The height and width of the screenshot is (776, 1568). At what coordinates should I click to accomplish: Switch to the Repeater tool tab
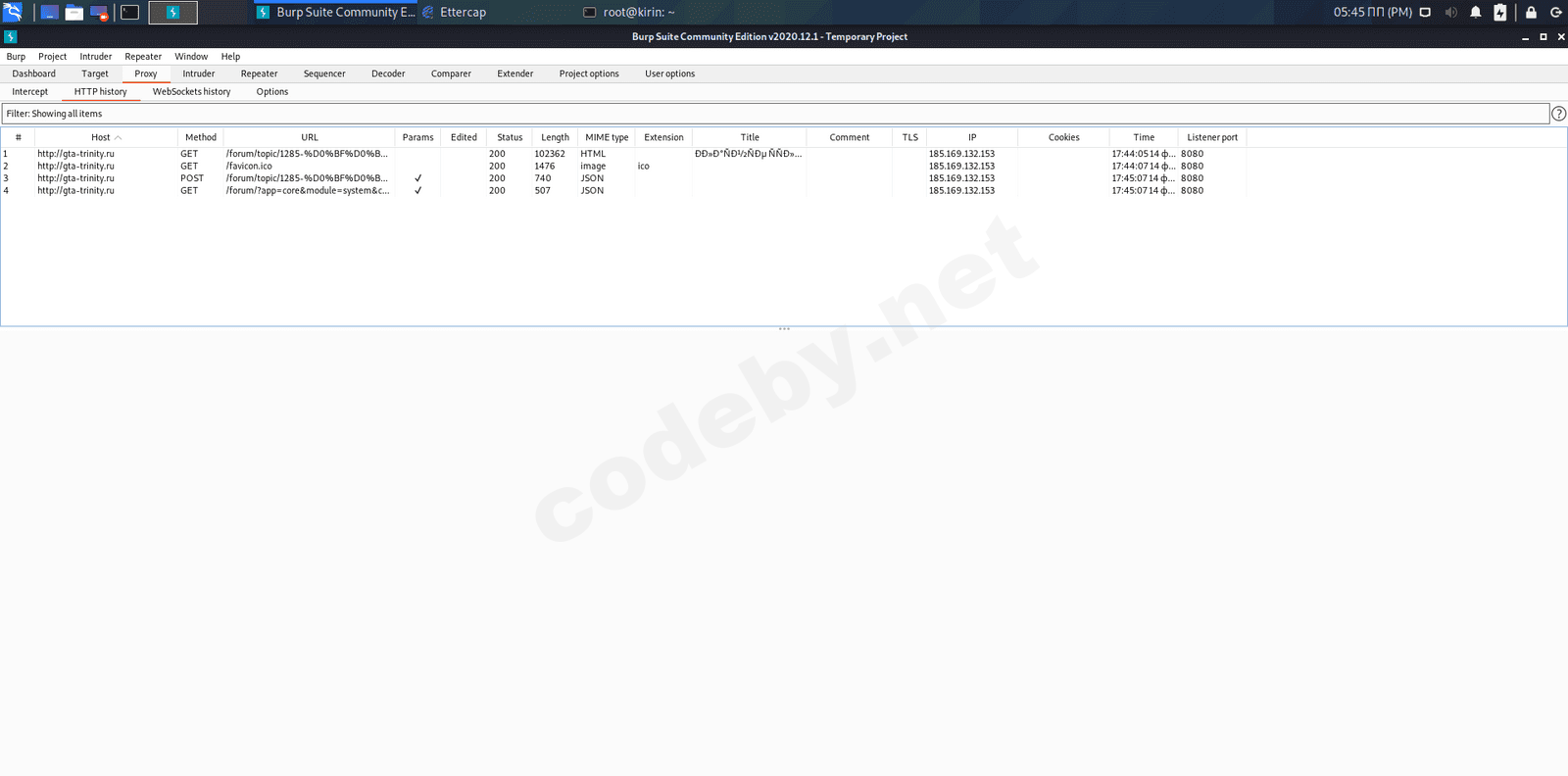coord(260,73)
